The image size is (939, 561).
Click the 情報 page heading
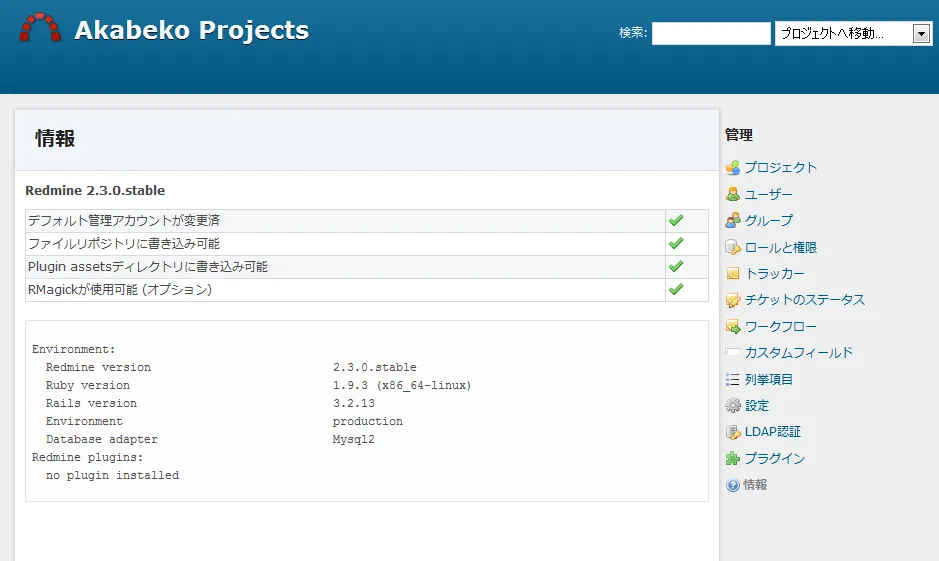(x=55, y=138)
